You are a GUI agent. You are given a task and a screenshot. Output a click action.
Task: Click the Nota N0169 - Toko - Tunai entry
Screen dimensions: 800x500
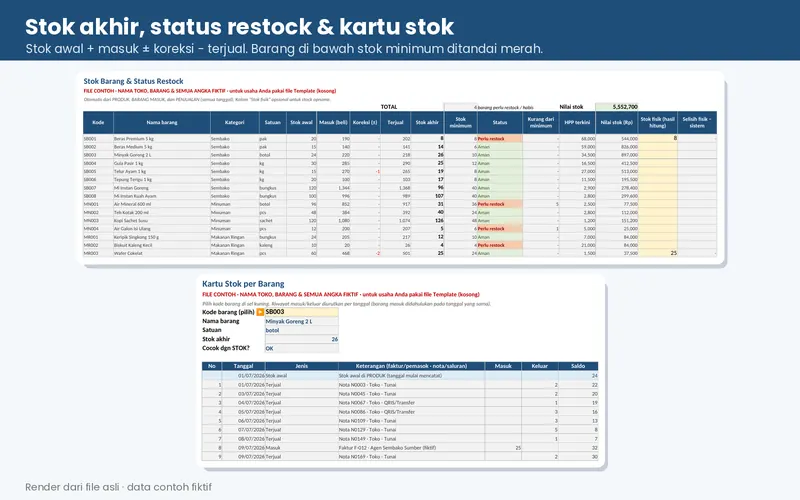[x=367, y=457]
